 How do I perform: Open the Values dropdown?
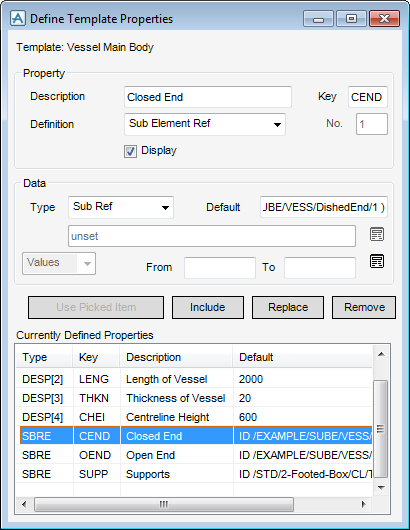(x=59, y=263)
